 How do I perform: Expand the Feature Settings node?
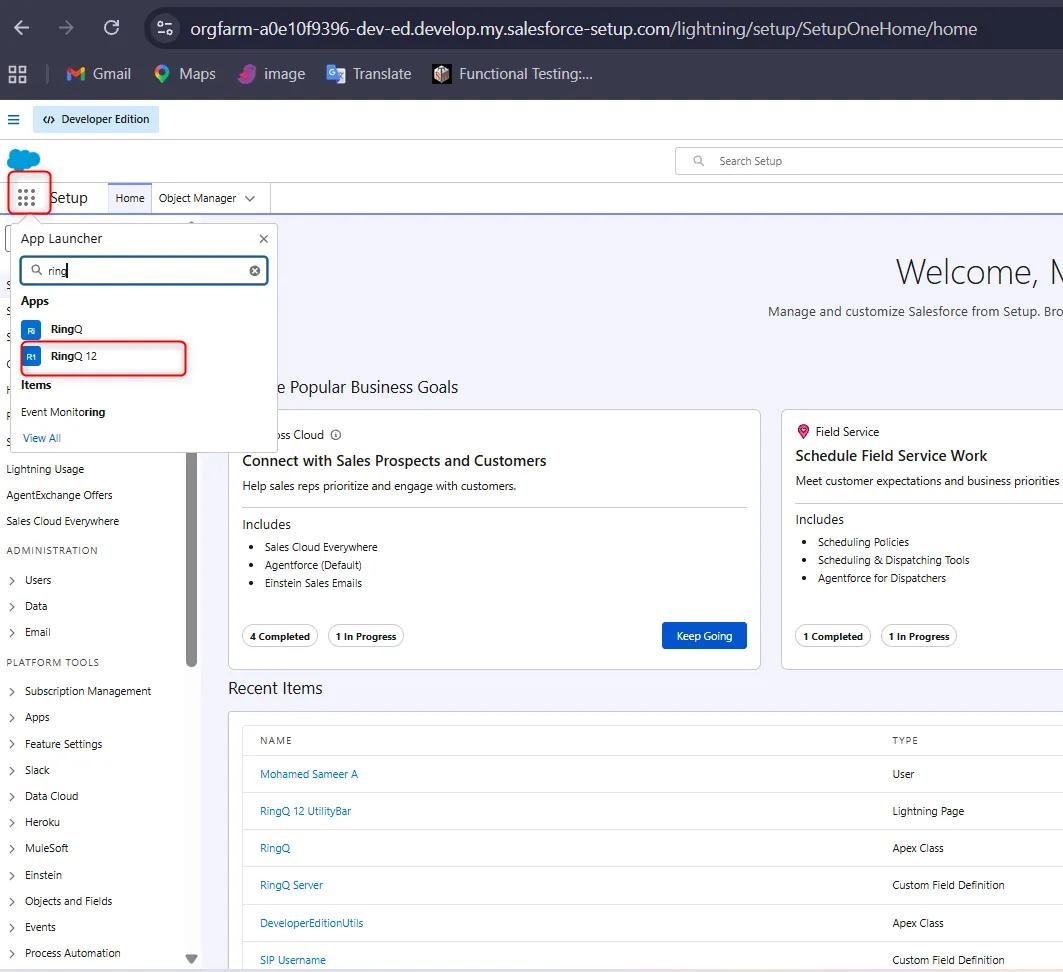point(12,744)
